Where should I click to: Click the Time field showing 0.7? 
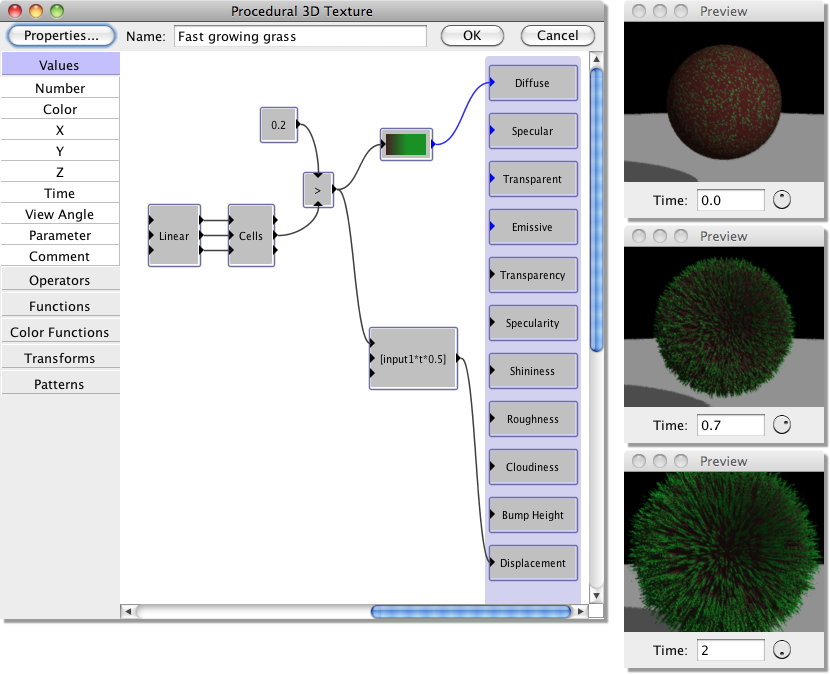tap(730, 425)
